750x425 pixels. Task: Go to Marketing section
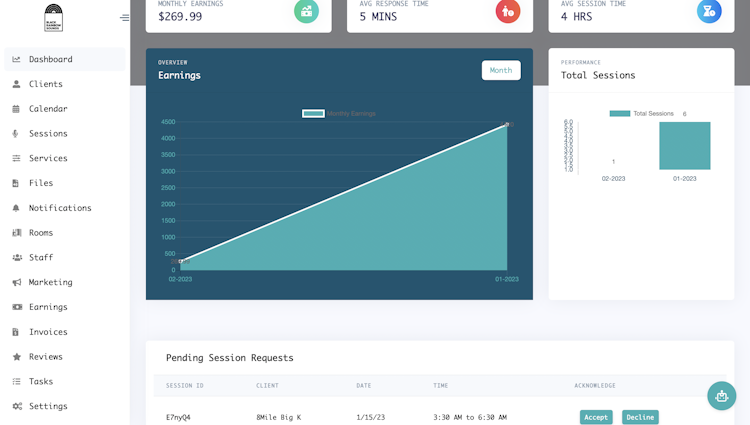[65, 282]
